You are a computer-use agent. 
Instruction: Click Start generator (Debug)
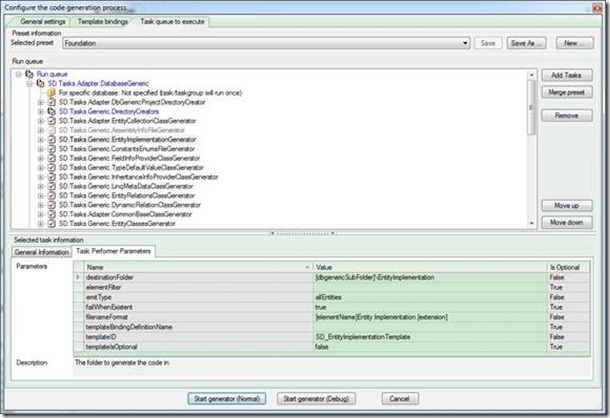316,399
